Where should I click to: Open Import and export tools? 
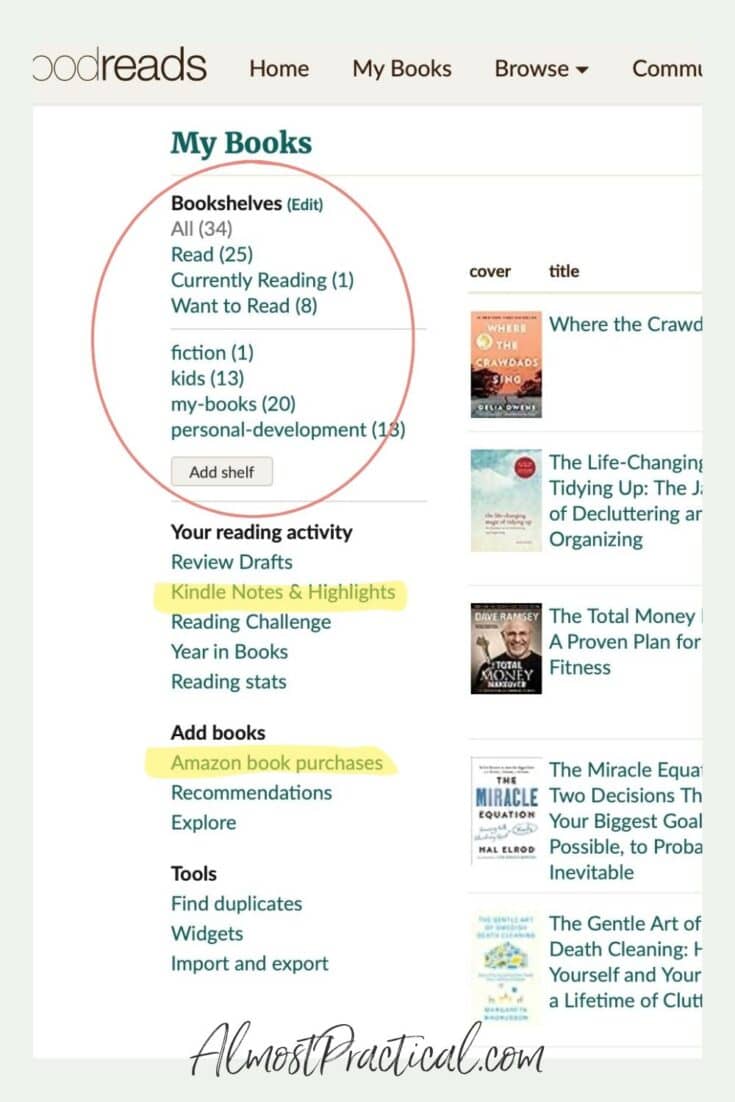click(249, 963)
